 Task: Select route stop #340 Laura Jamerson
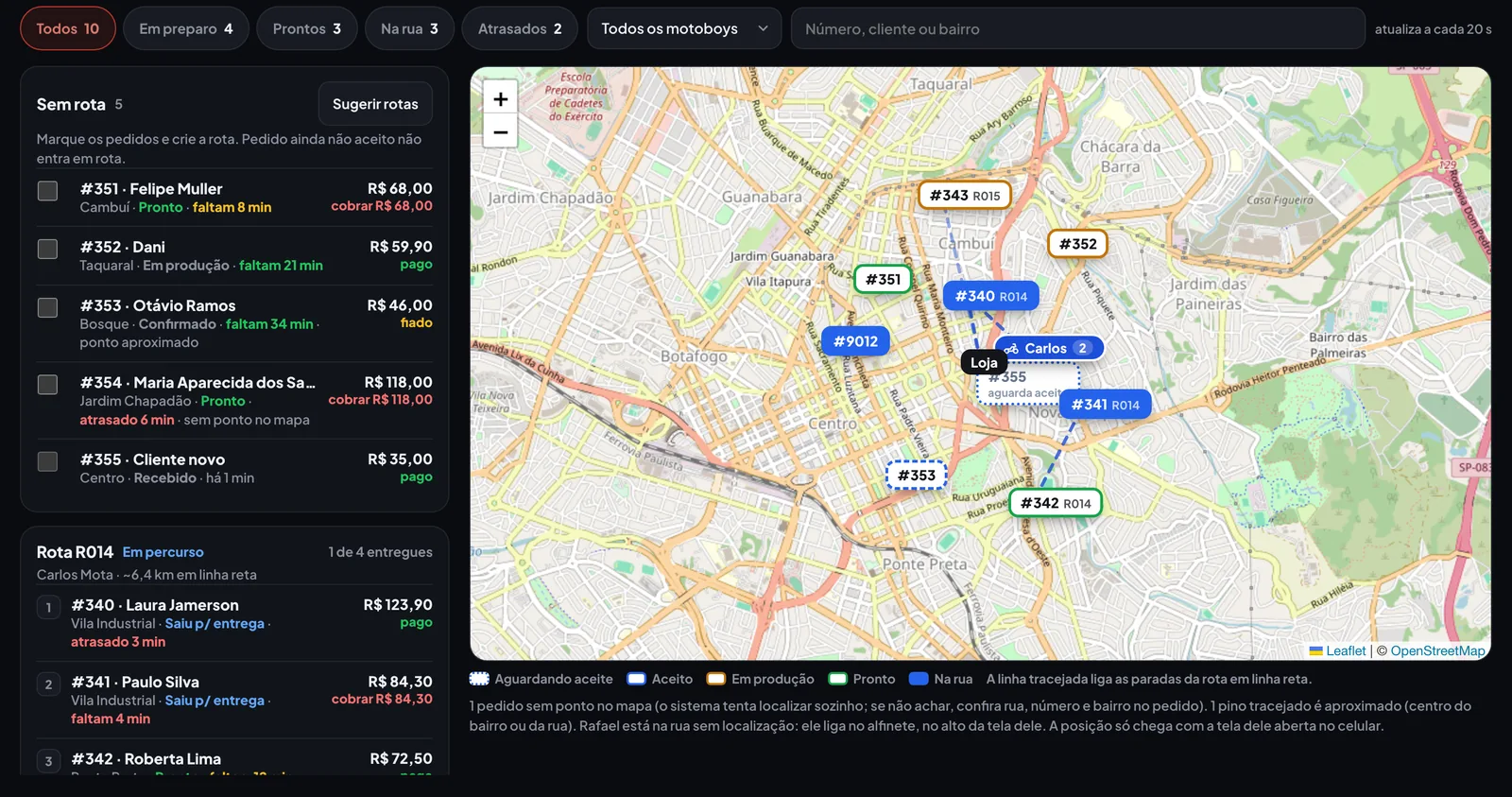234,622
